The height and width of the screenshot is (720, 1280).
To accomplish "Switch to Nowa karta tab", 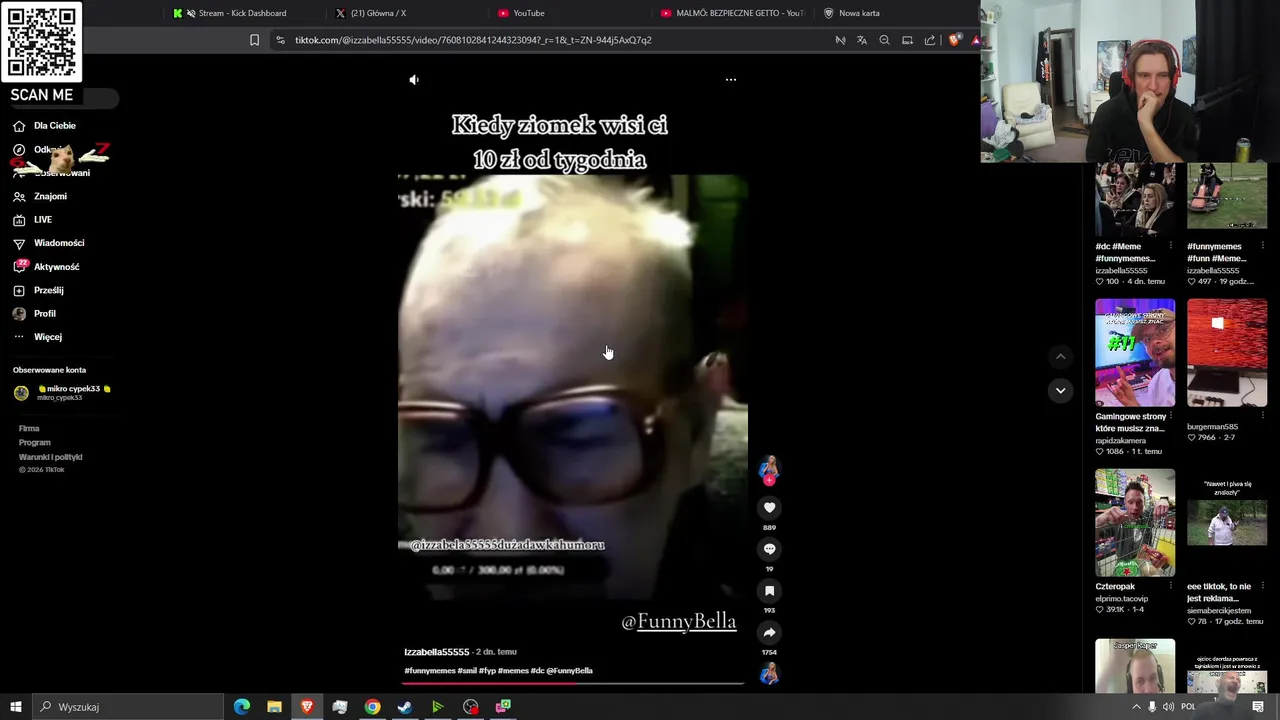I will pyautogui.click(x=858, y=13).
